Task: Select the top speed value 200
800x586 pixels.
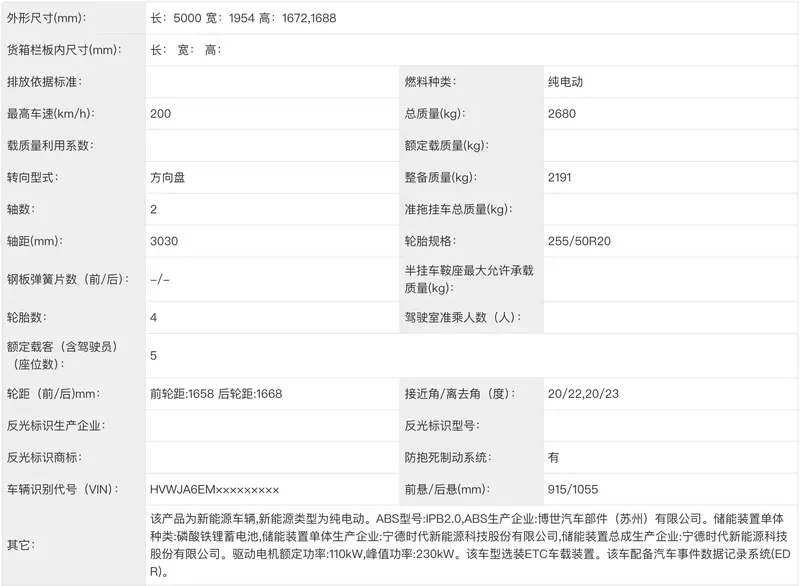Action: coord(160,114)
